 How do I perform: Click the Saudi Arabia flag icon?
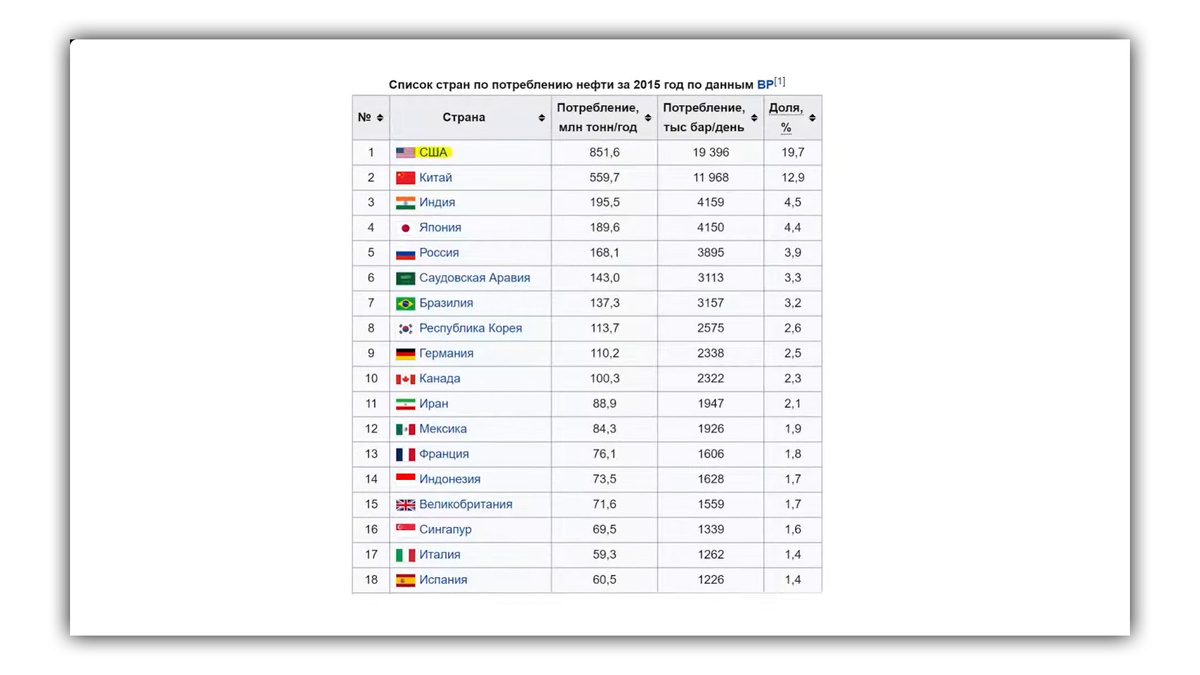coord(405,278)
